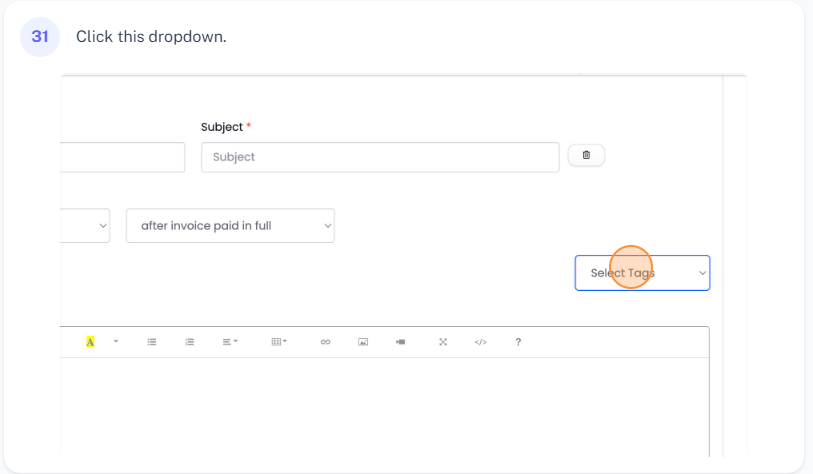The image size is (813, 474).
Task: Open editor help question mark
Action: (518, 342)
